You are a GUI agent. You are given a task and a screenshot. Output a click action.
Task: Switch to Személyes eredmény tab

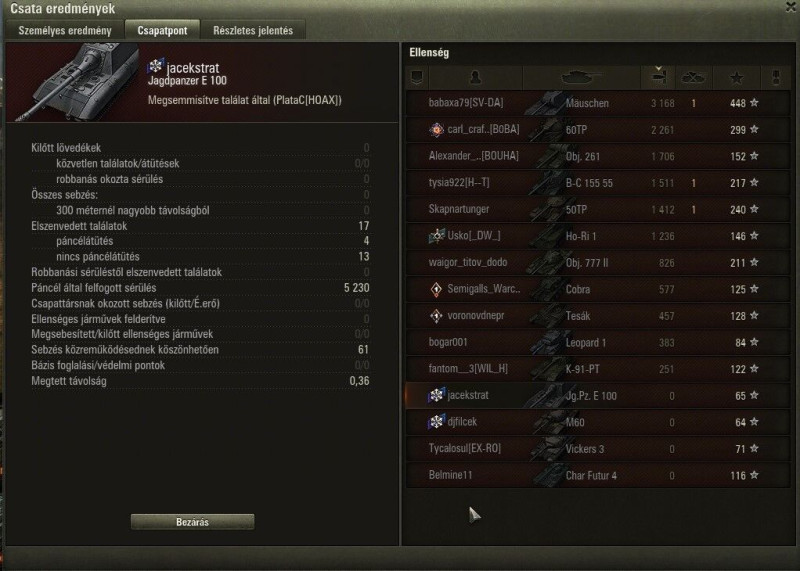pyautogui.click(x=65, y=31)
